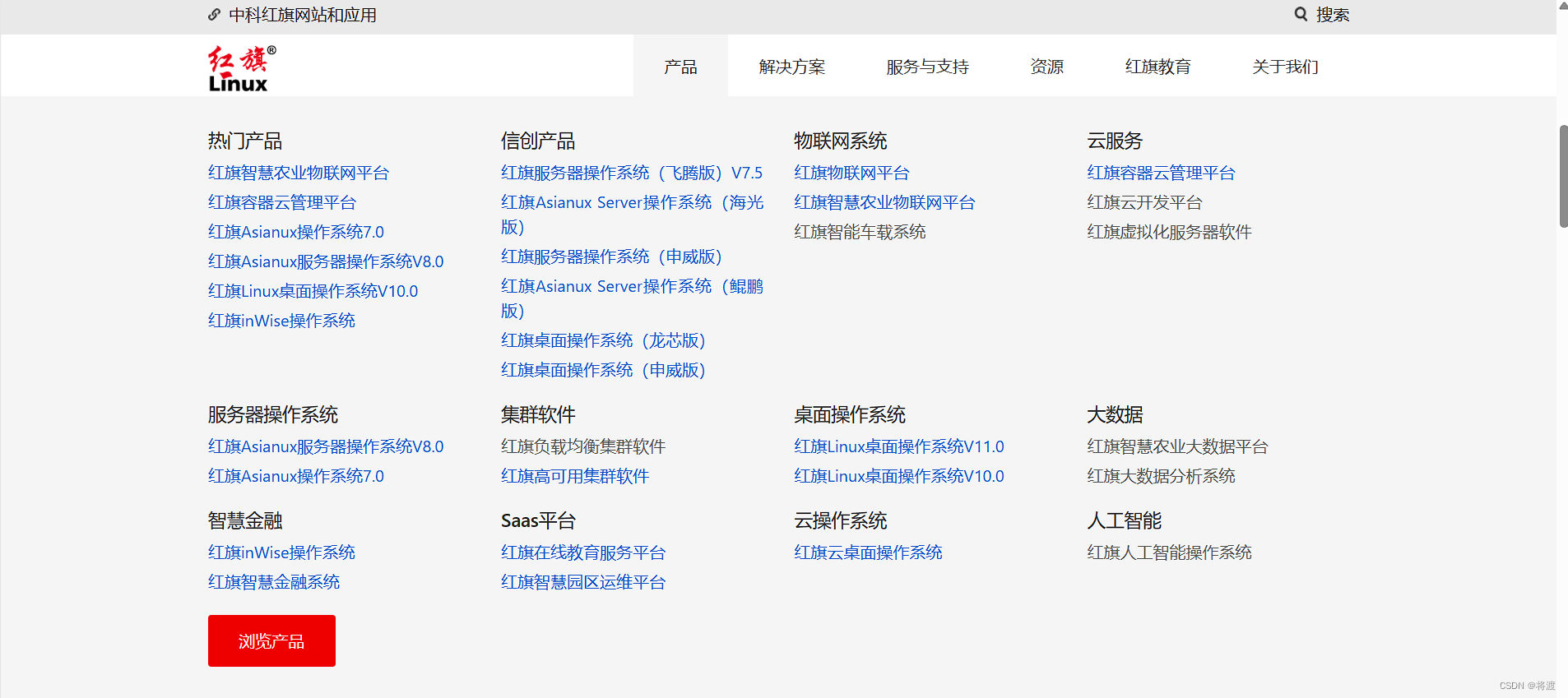This screenshot has width=1568, height=698.
Task: Click 红旗智能车载系统 text
Action: coord(860,232)
